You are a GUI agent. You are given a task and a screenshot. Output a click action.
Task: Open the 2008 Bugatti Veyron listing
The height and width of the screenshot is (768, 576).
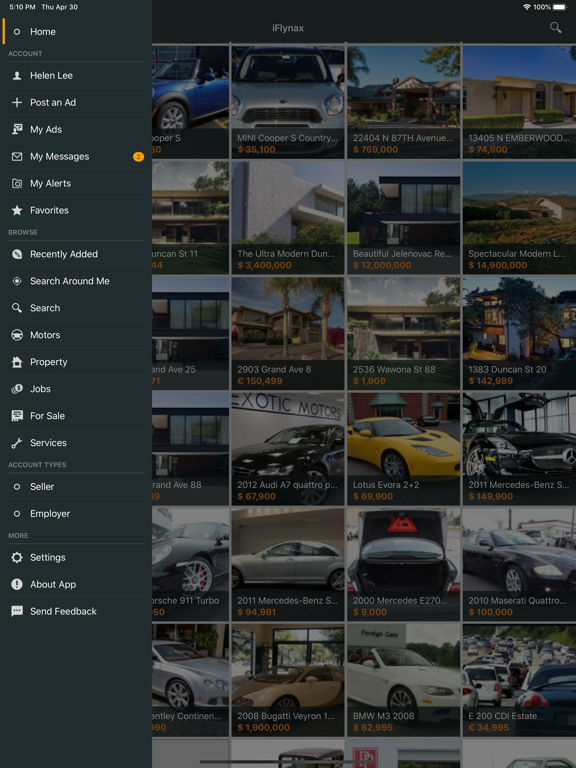(x=288, y=680)
